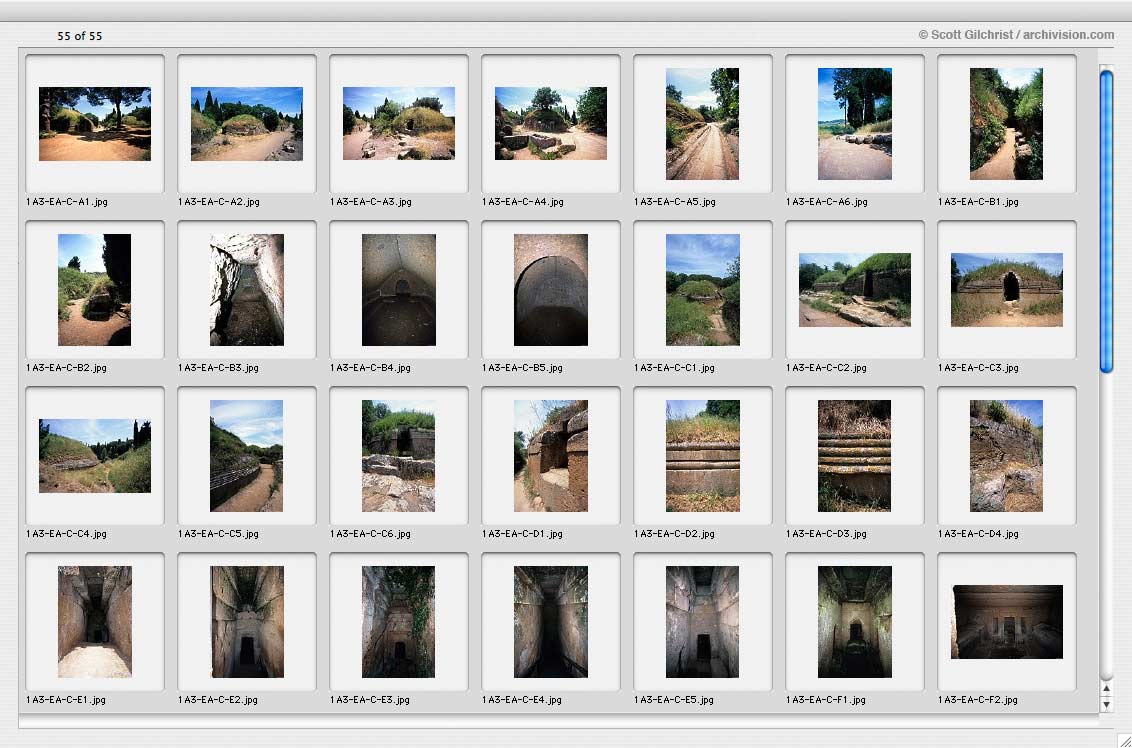Open the 1A3-EA-C-D3.jpg thumbnail picture
Image resolution: width=1132 pixels, height=748 pixels.
(x=855, y=456)
